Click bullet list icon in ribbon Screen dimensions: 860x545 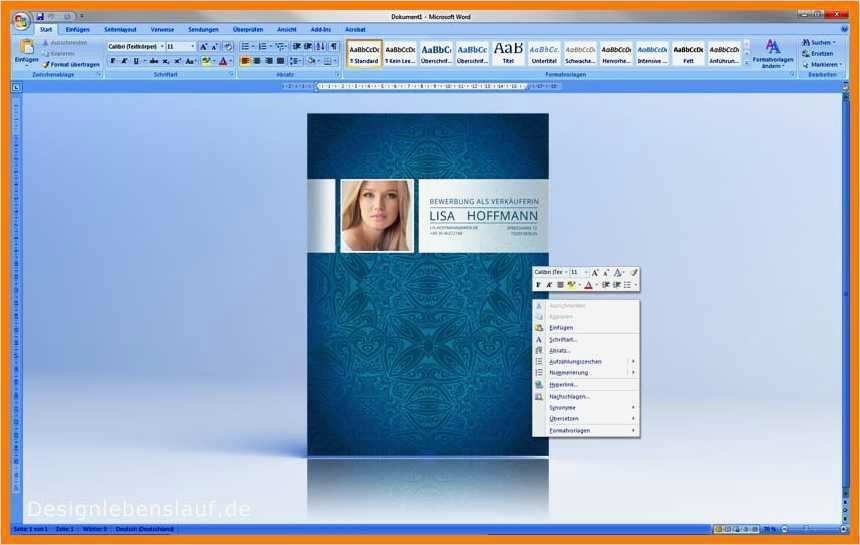coord(245,47)
